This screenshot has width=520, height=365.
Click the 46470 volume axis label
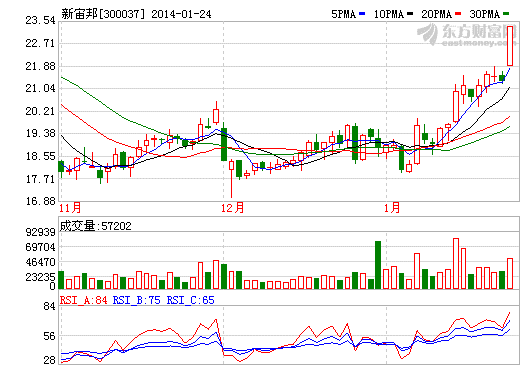click(40, 262)
